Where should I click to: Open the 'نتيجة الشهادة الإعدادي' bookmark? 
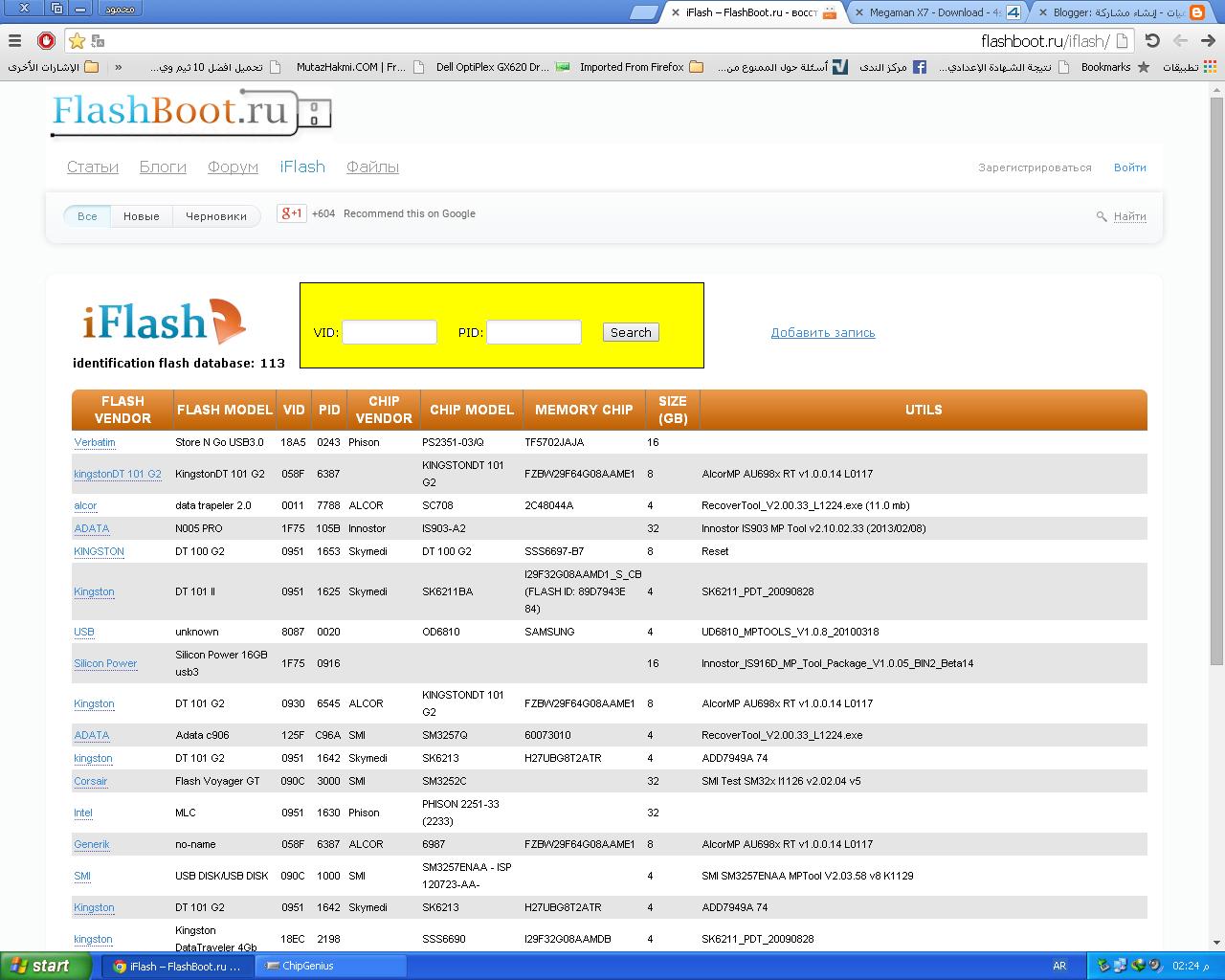[x=1004, y=67]
